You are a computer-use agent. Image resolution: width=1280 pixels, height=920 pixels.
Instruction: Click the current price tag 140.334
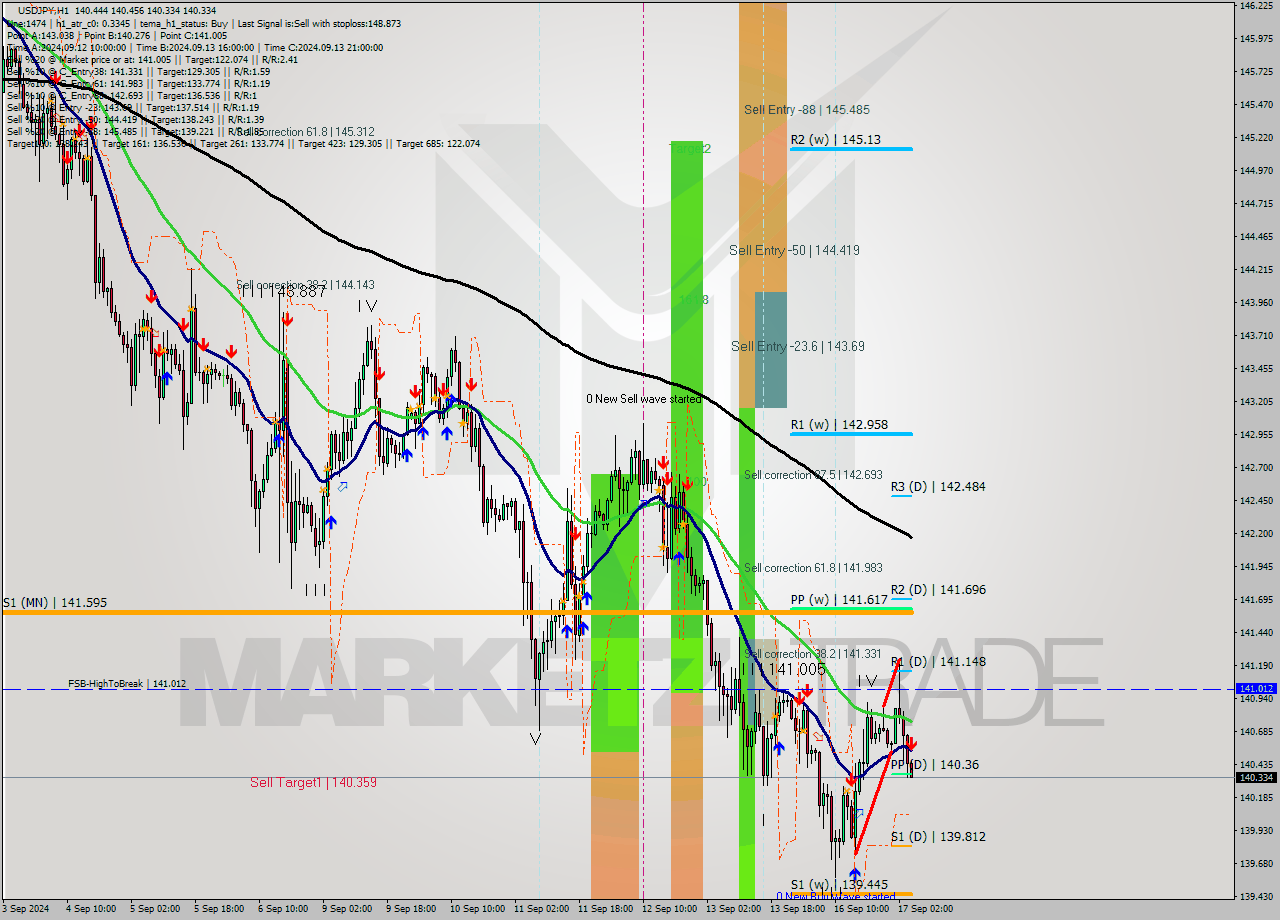pos(1256,777)
